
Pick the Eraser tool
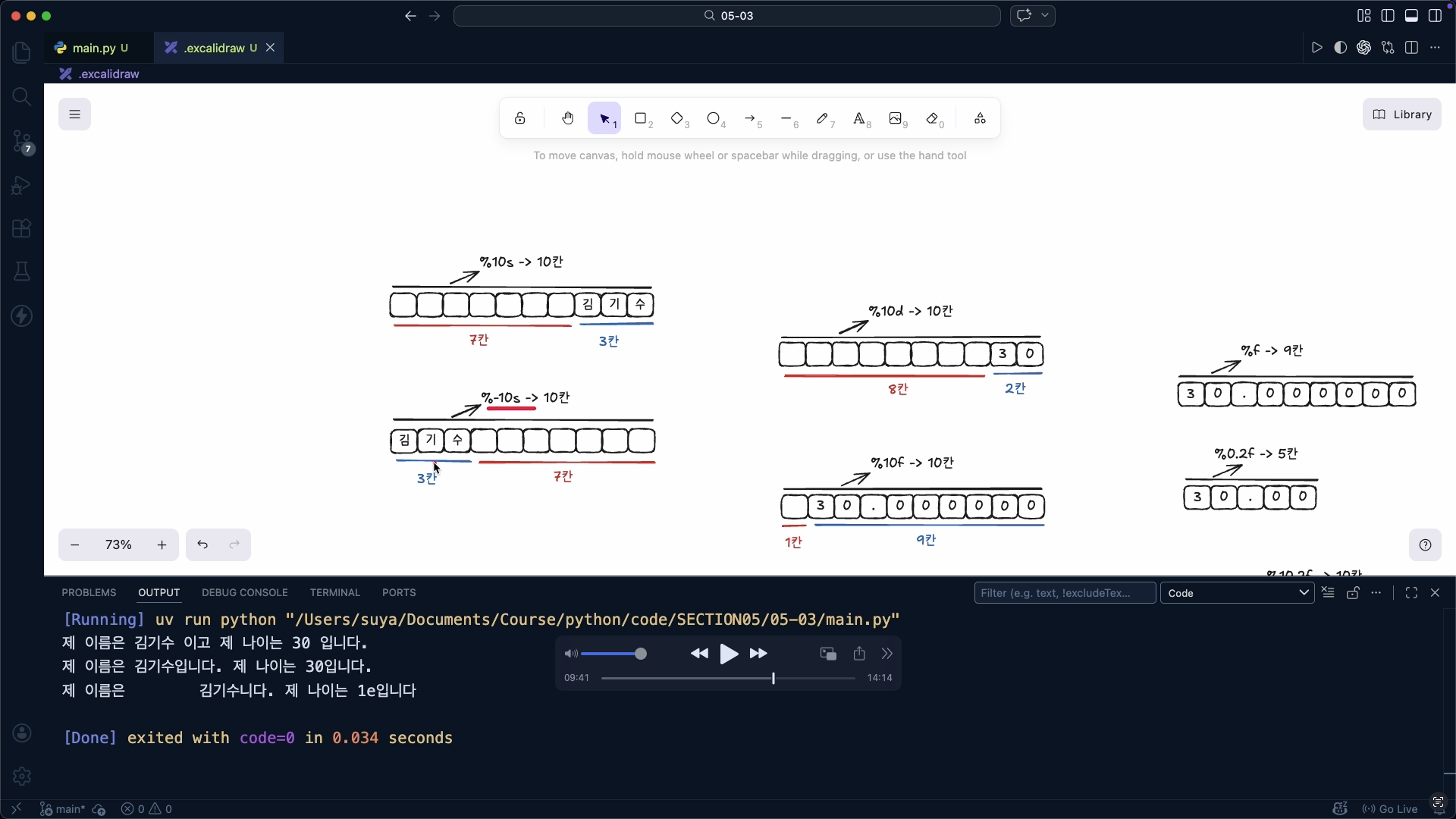point(934,118)
